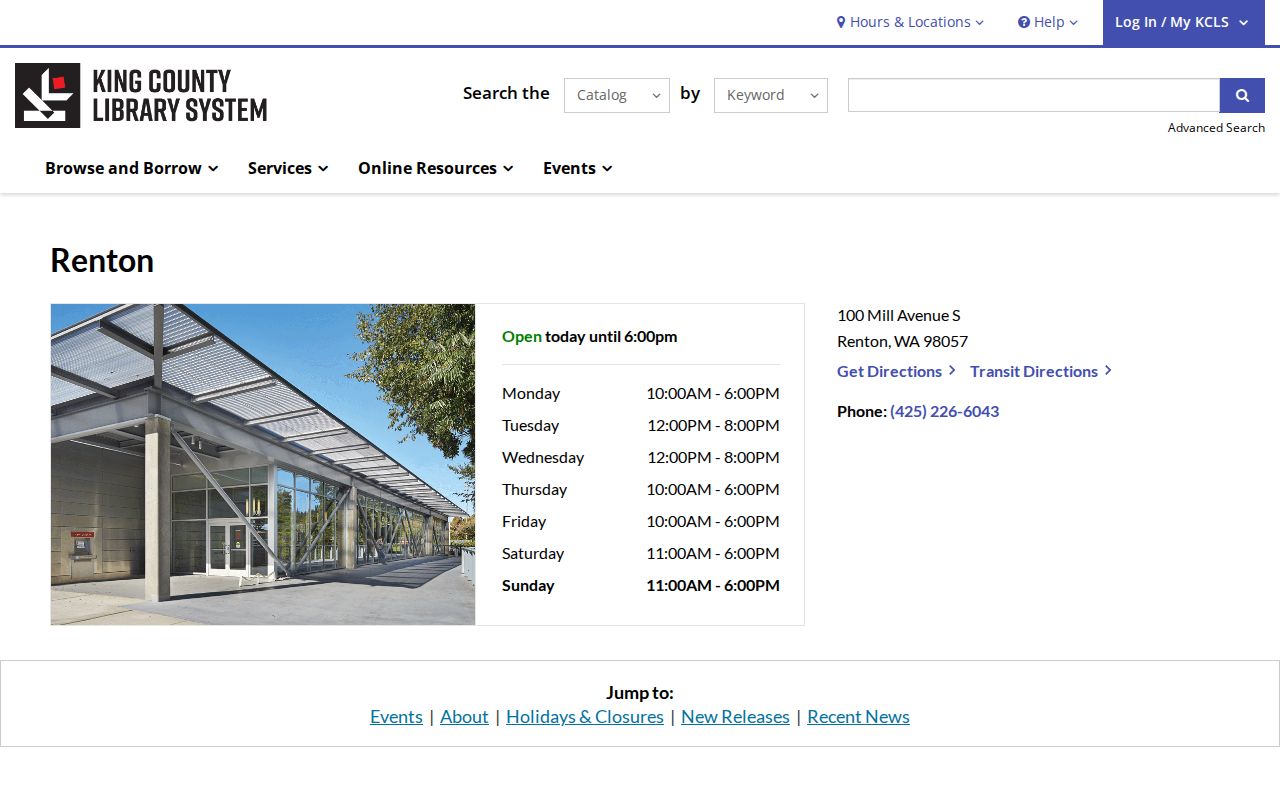Click the Thursday hours row
The width and height of the screenshot is (1280, 800).
click(x=641, y=489)
